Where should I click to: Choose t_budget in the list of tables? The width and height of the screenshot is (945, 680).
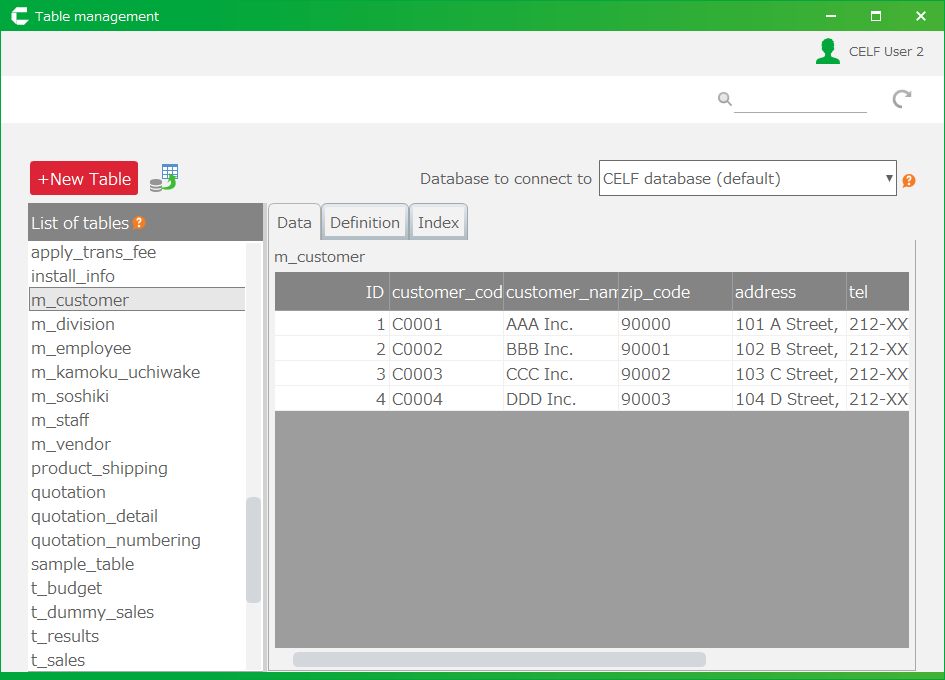66,588
